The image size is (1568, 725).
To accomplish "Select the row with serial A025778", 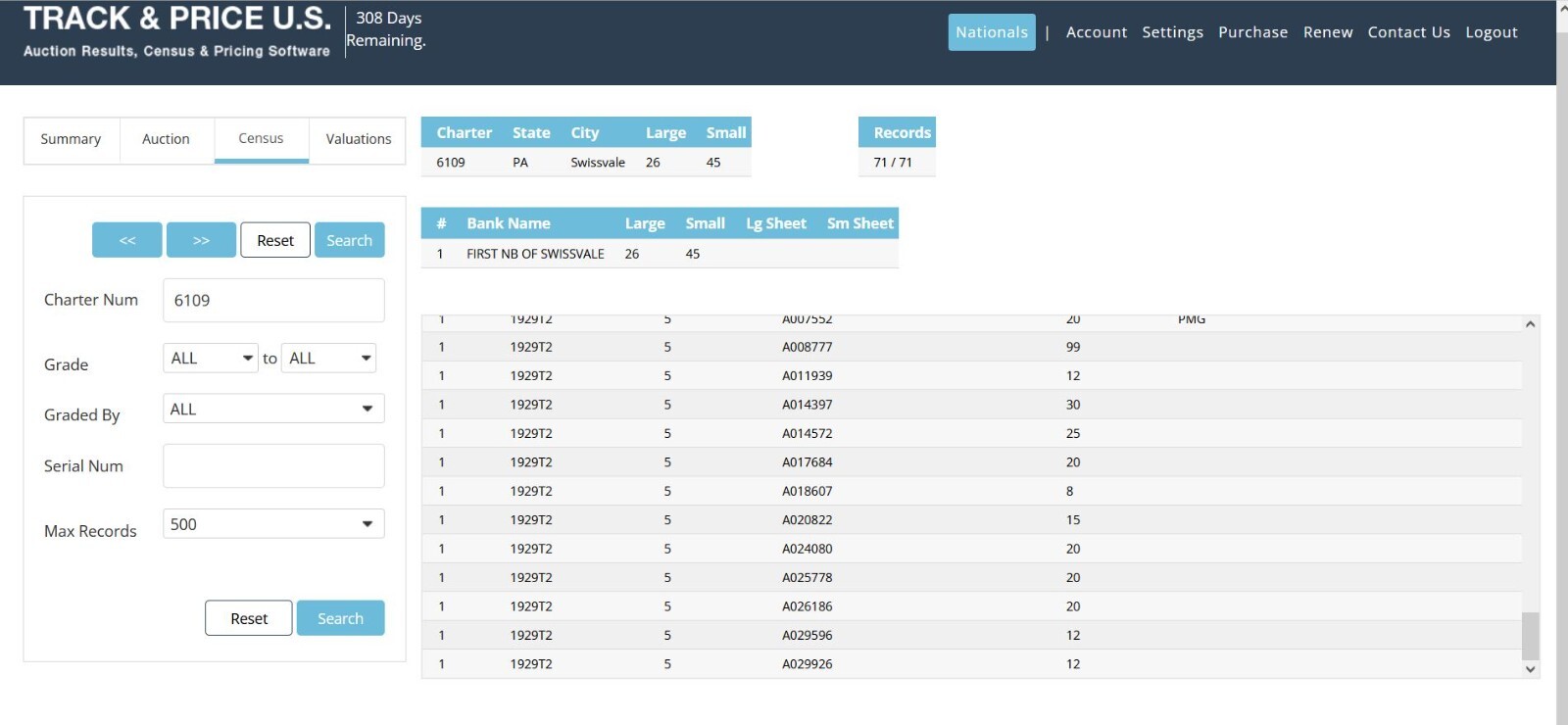I will pos(971,578).
